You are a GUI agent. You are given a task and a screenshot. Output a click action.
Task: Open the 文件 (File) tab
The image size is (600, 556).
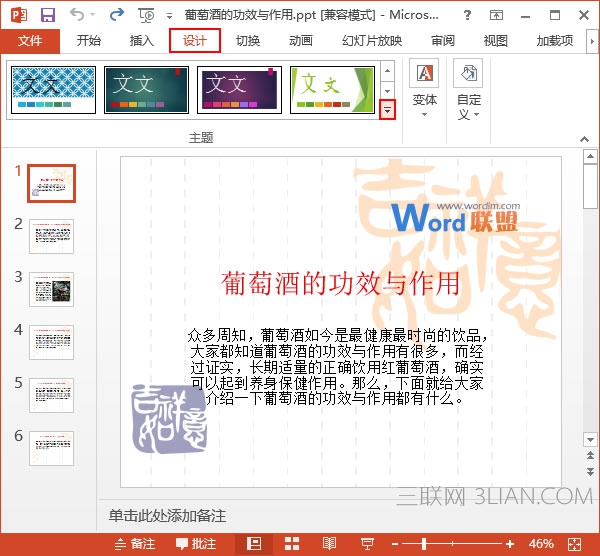tap(30, 41)
